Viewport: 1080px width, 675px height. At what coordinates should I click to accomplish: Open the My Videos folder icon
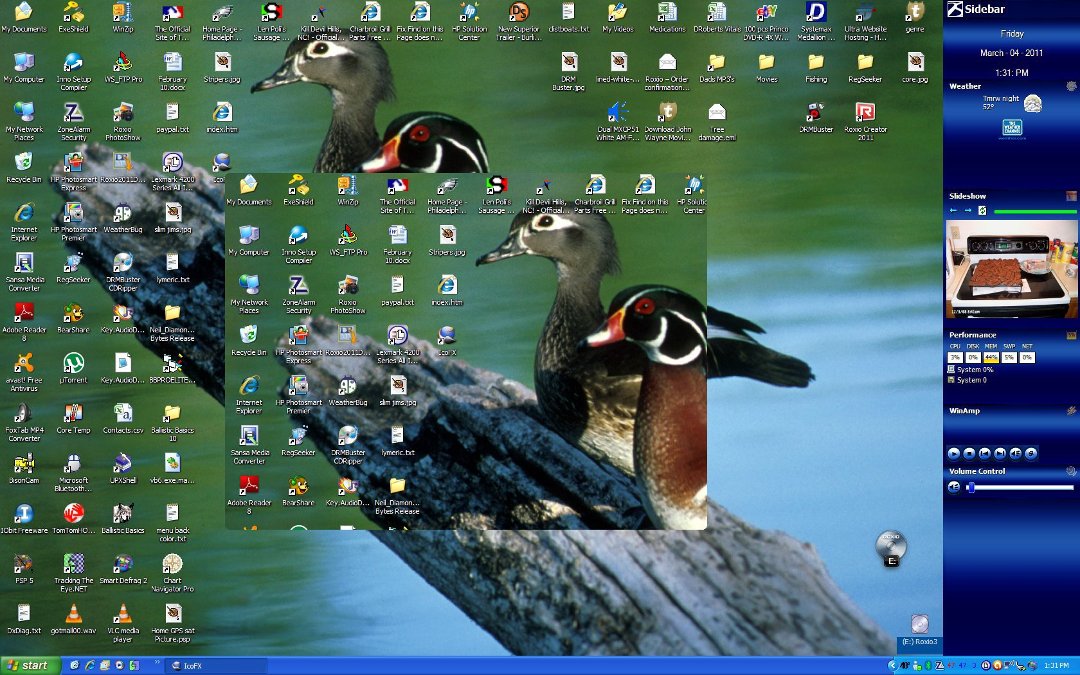[618, 12]
